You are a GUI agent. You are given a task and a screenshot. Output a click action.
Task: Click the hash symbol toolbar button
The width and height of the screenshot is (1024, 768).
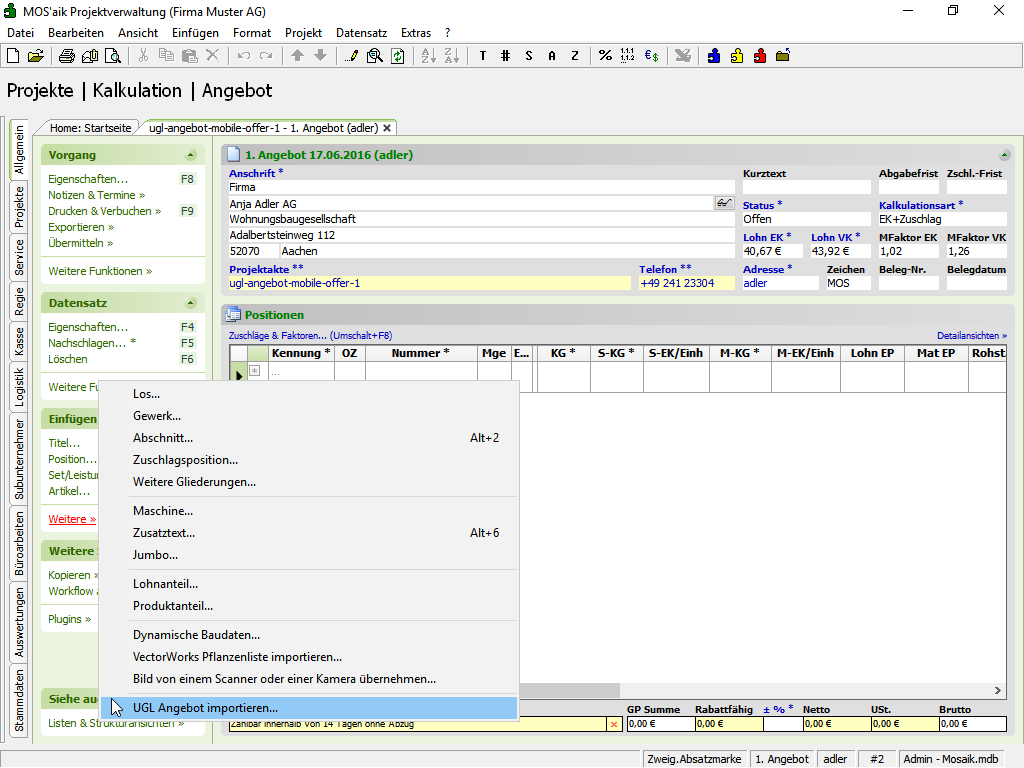(x=505, y=56)
